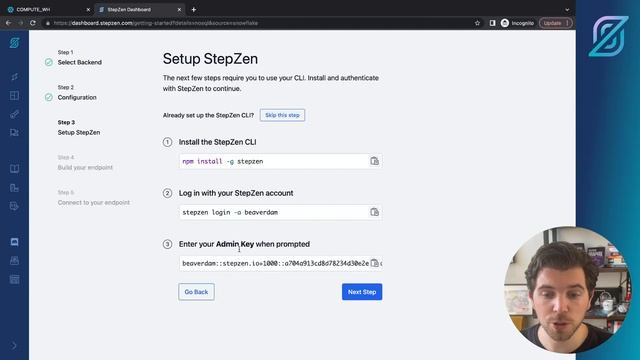Click the Step 2 green checkmark
640x360 pixels.
[49, 97]
